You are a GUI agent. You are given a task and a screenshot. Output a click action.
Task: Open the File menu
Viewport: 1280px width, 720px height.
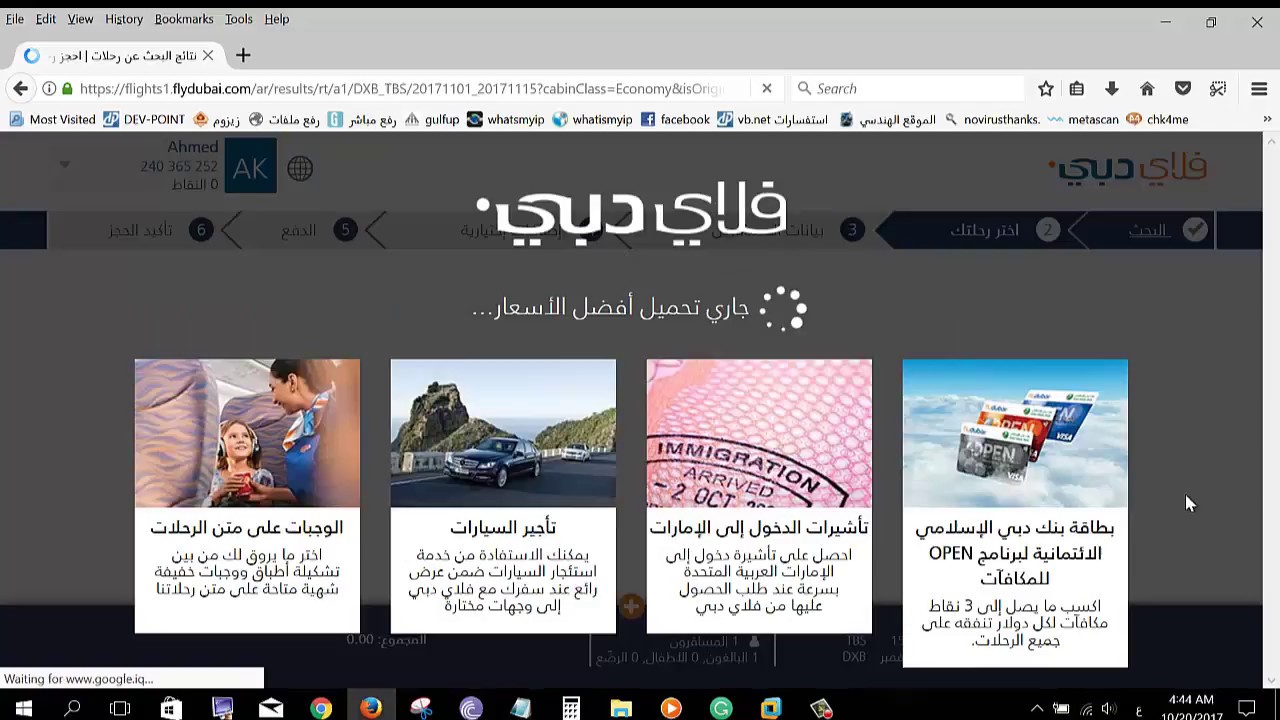15,19
